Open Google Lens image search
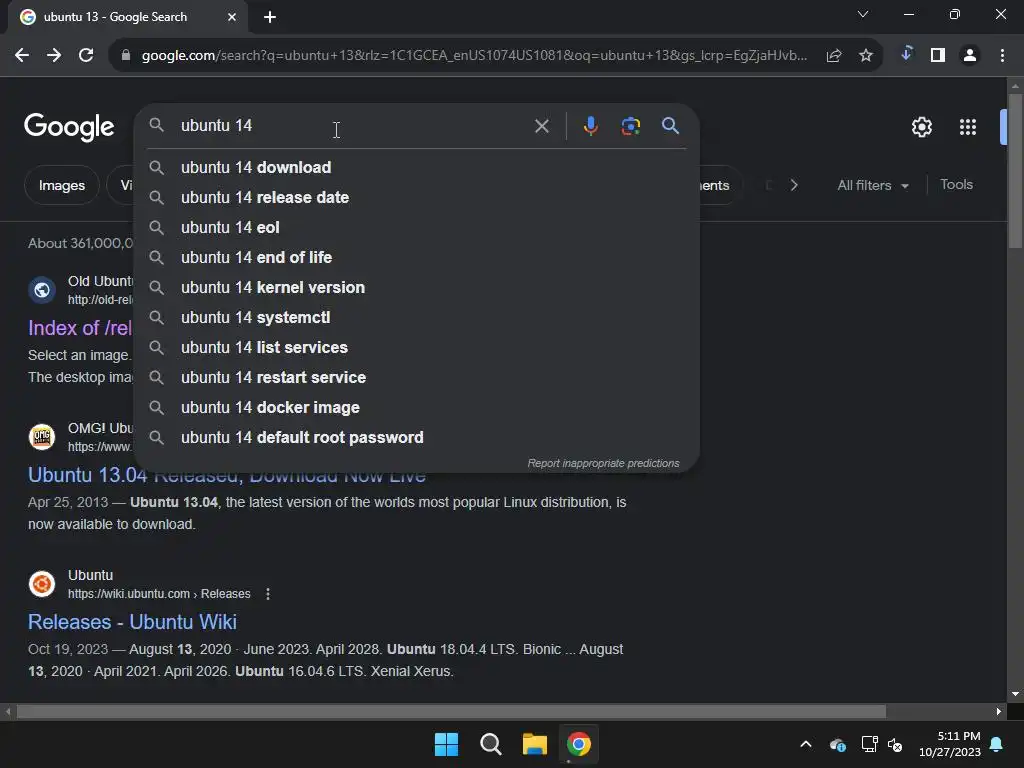The width and height of the screenshot is (1024, 768). point(631,126)
